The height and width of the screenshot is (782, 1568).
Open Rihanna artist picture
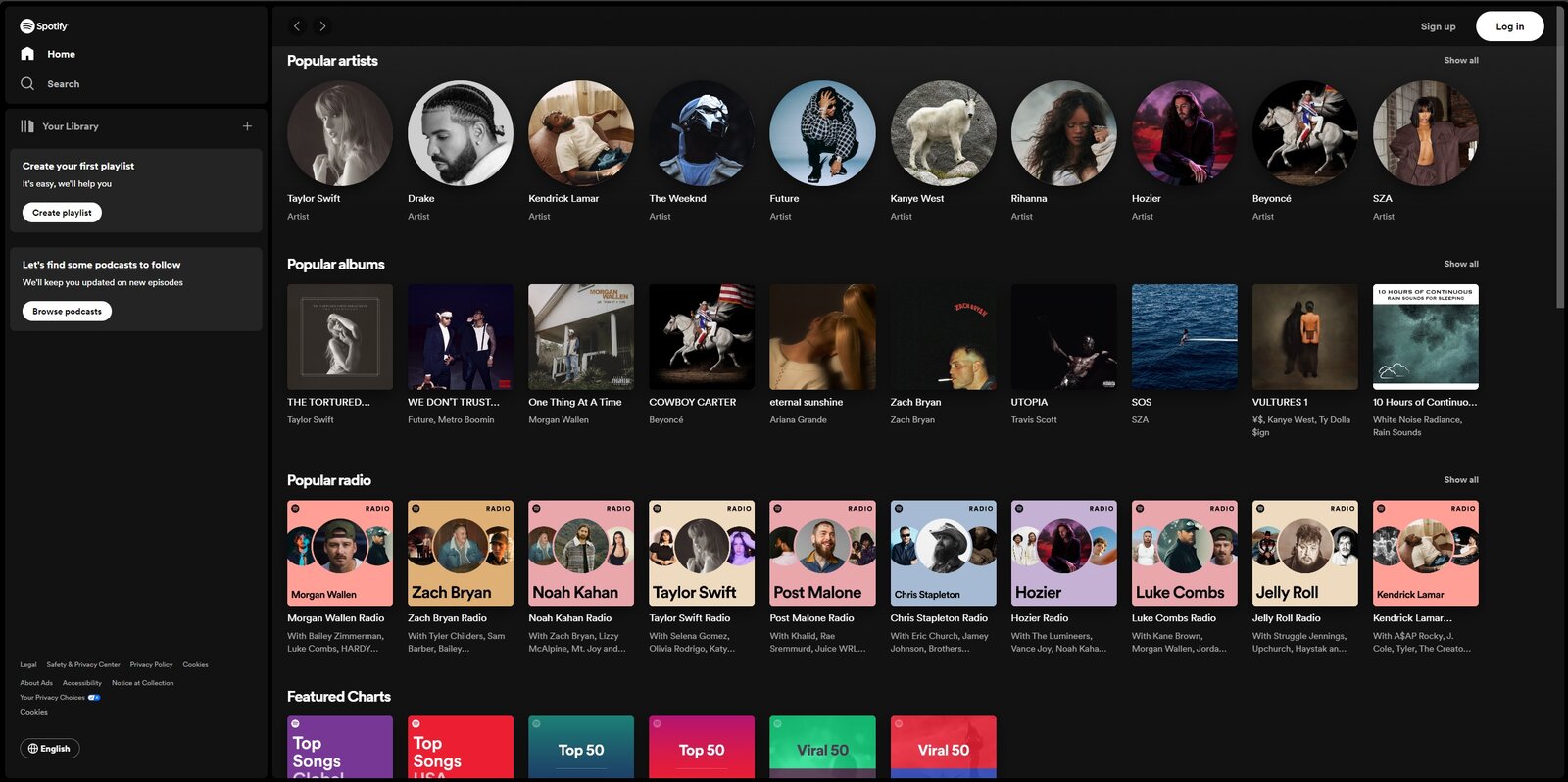(1063, 133)
